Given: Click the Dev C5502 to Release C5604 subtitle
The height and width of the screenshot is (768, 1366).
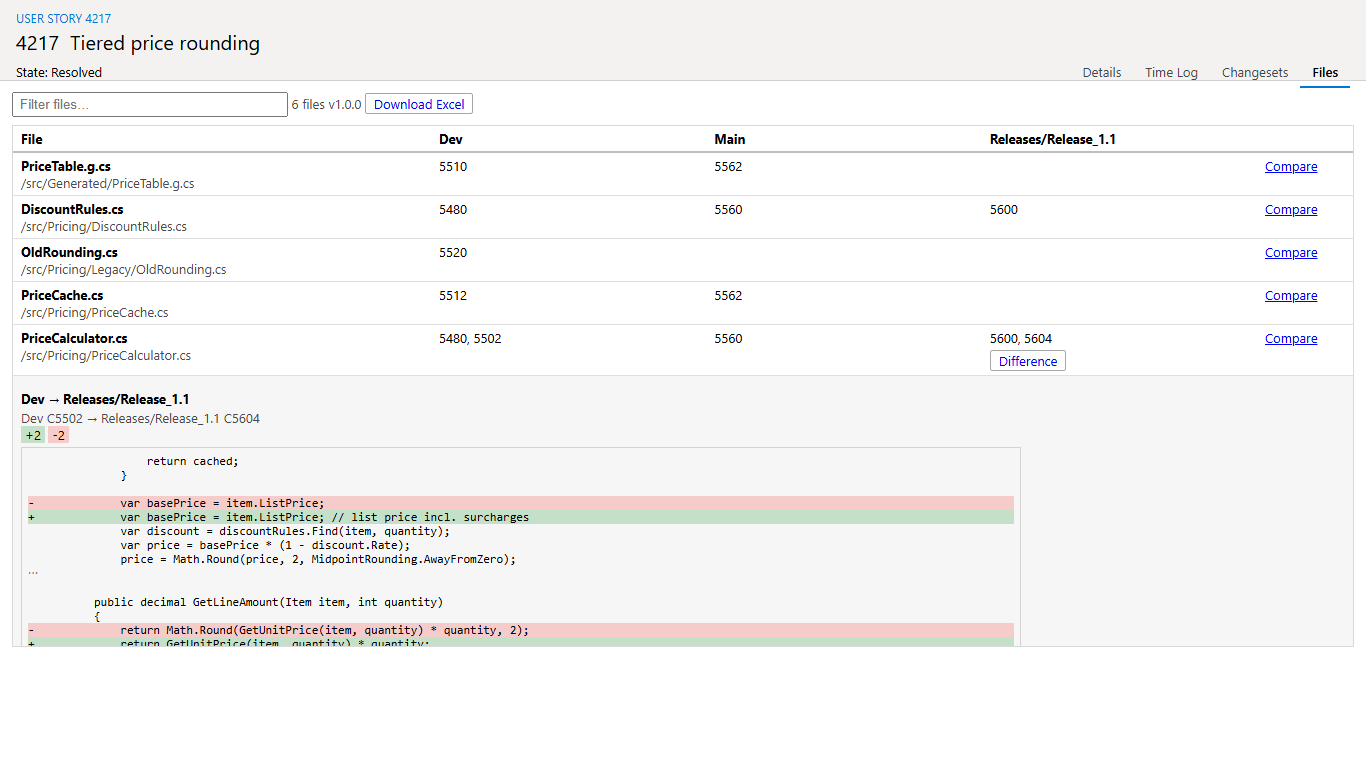Looking at the screenshot, I should (x=141, y=419).
